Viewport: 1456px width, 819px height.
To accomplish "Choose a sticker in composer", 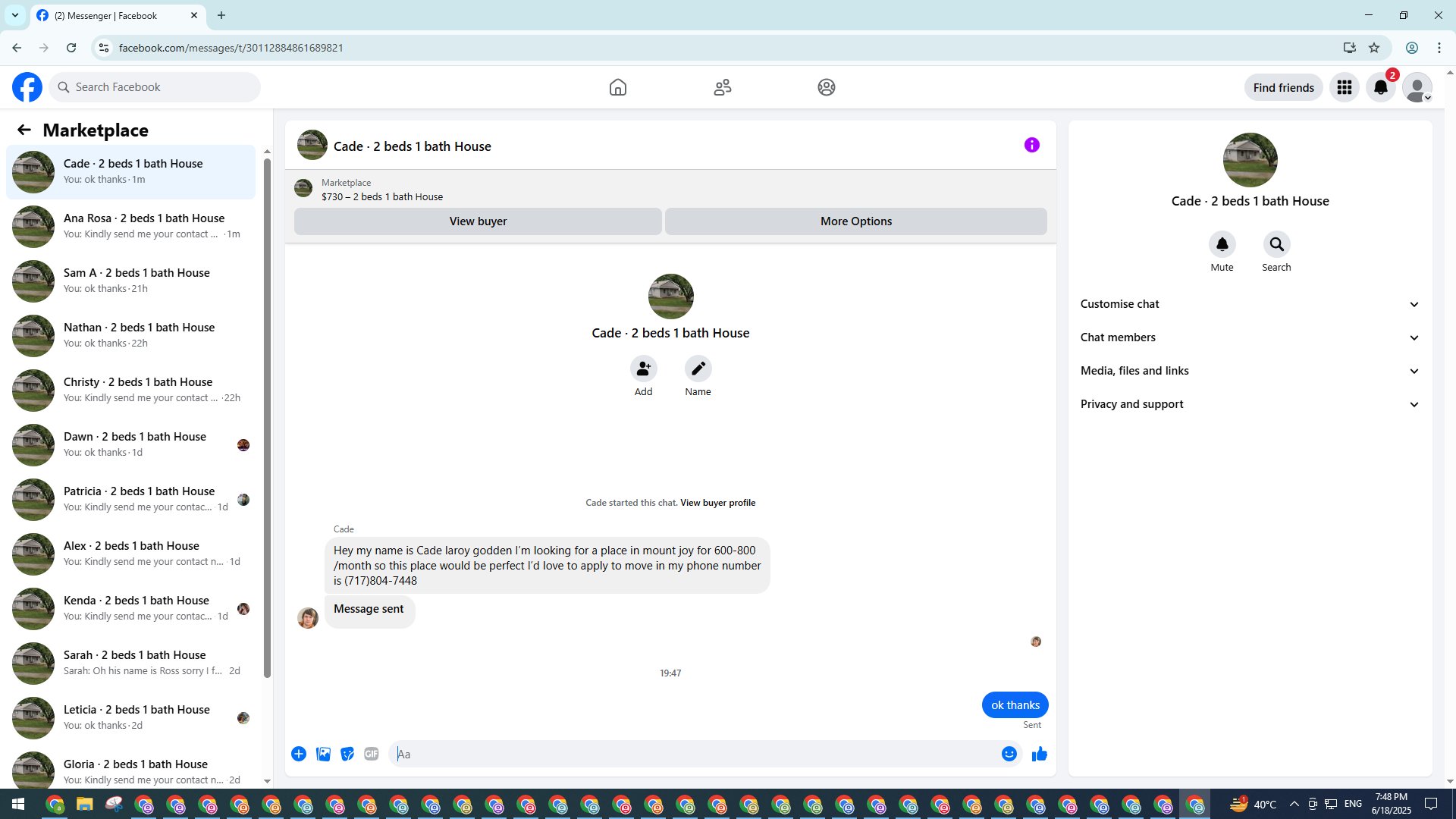I will (347, 754).
